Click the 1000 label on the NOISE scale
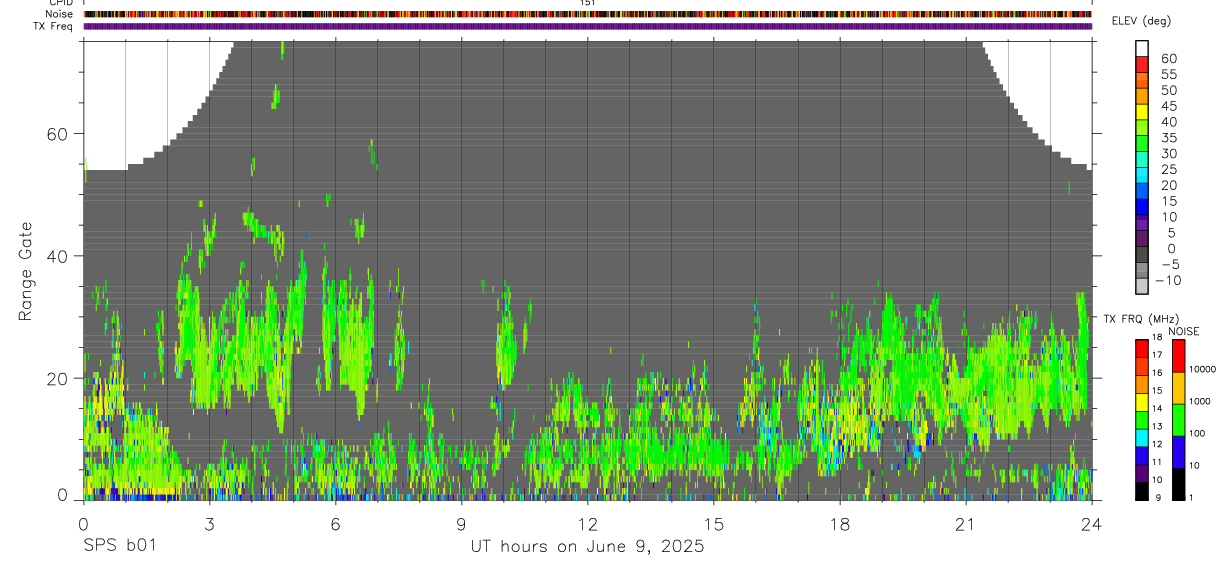The image size is (1228, 567). pos(1199,401)
